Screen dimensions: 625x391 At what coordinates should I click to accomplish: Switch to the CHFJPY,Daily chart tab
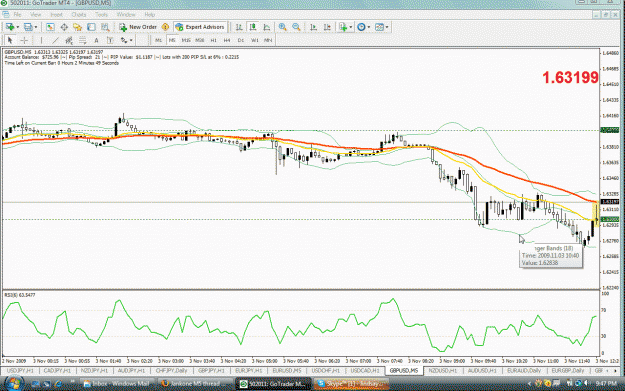(171, 371)
